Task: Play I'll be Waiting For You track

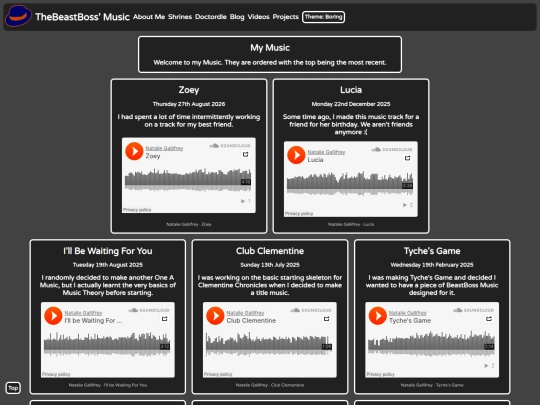Action: 53,316
